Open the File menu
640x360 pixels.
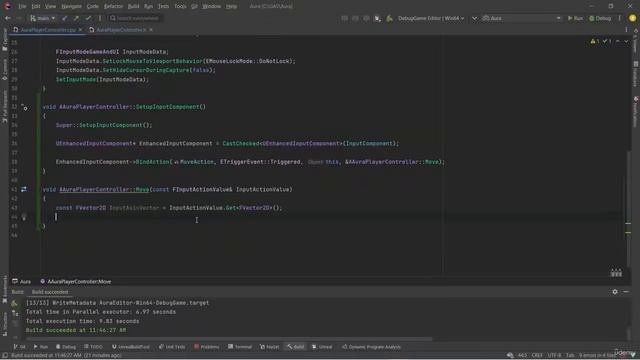click(22, 6)
